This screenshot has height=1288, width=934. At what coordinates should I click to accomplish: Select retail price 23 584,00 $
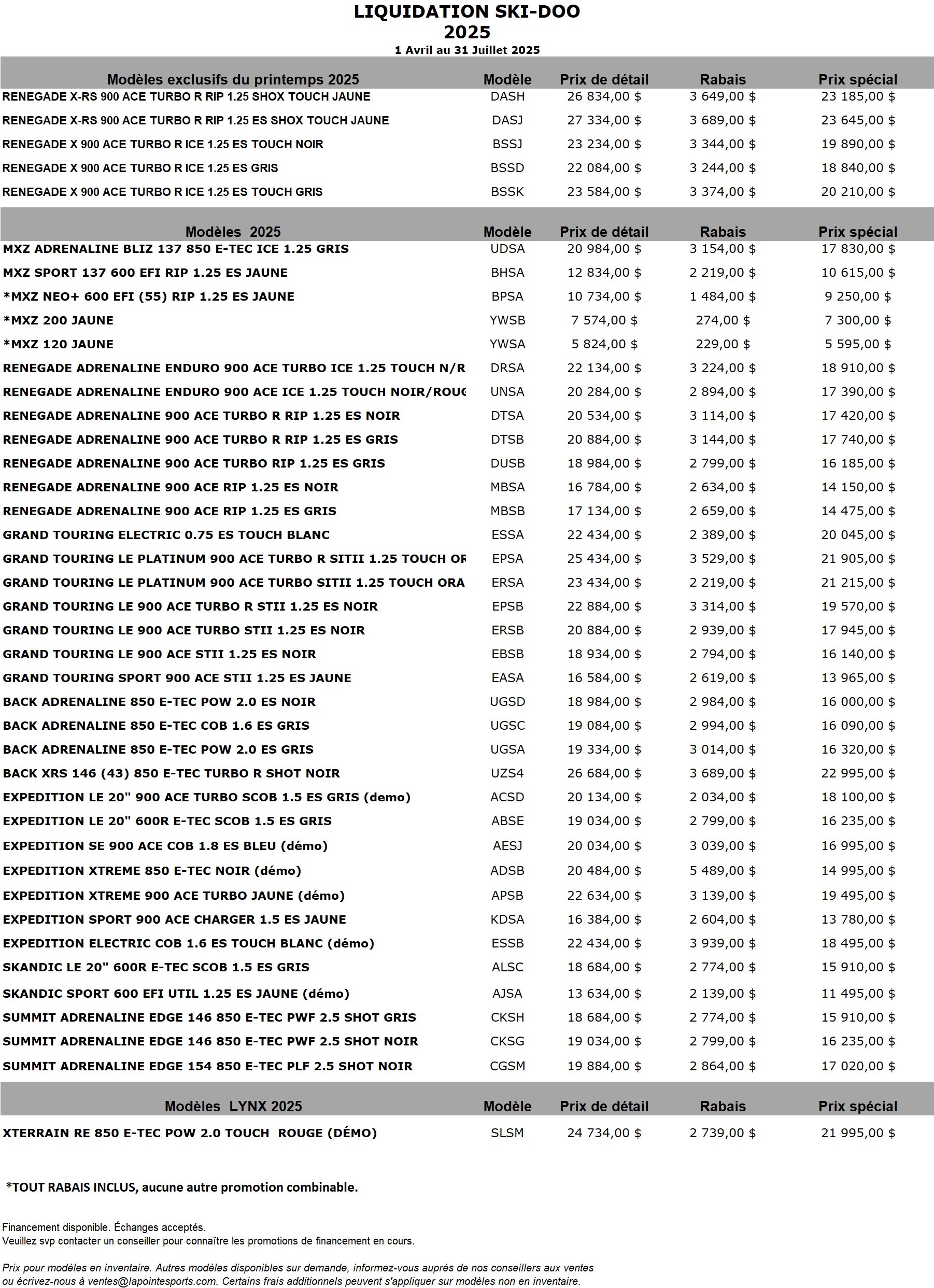[x=603, y=192]
